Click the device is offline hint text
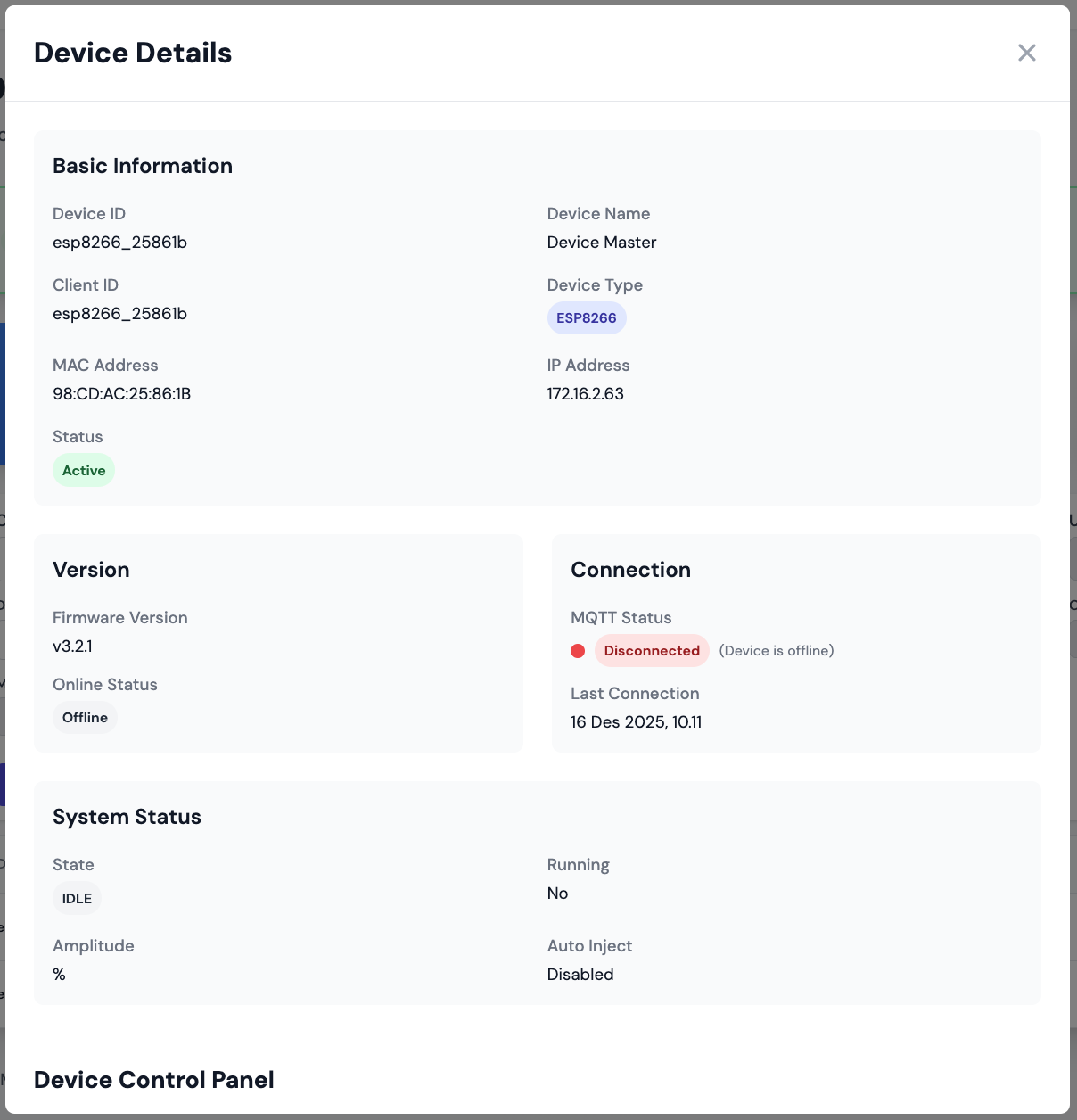 [777, 650]
